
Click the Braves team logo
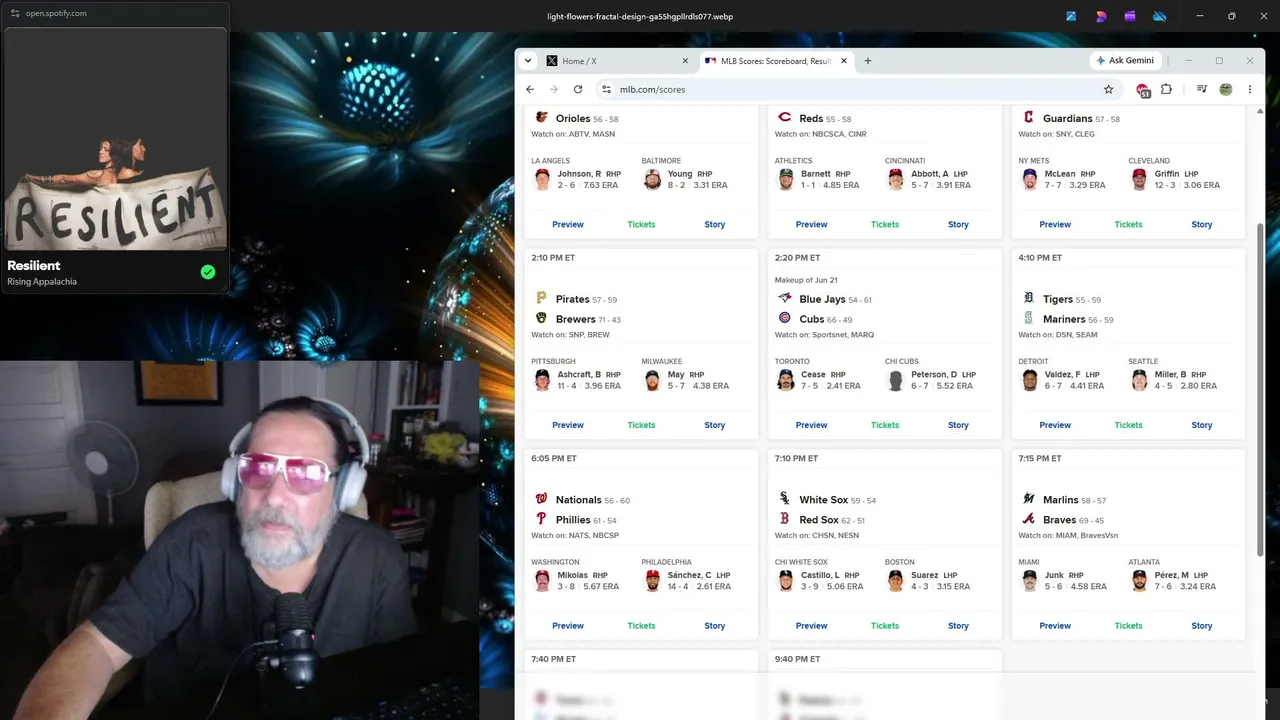pyautogui.click(x=1028, y=519)
